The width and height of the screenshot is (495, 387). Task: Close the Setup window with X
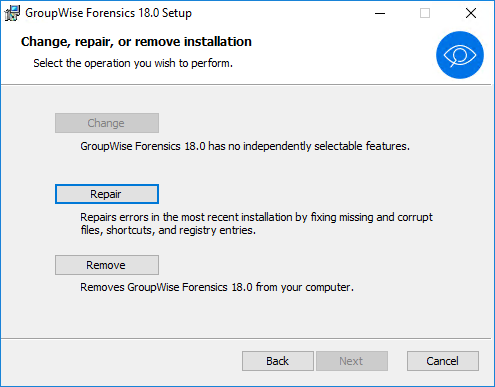point(471,13)
